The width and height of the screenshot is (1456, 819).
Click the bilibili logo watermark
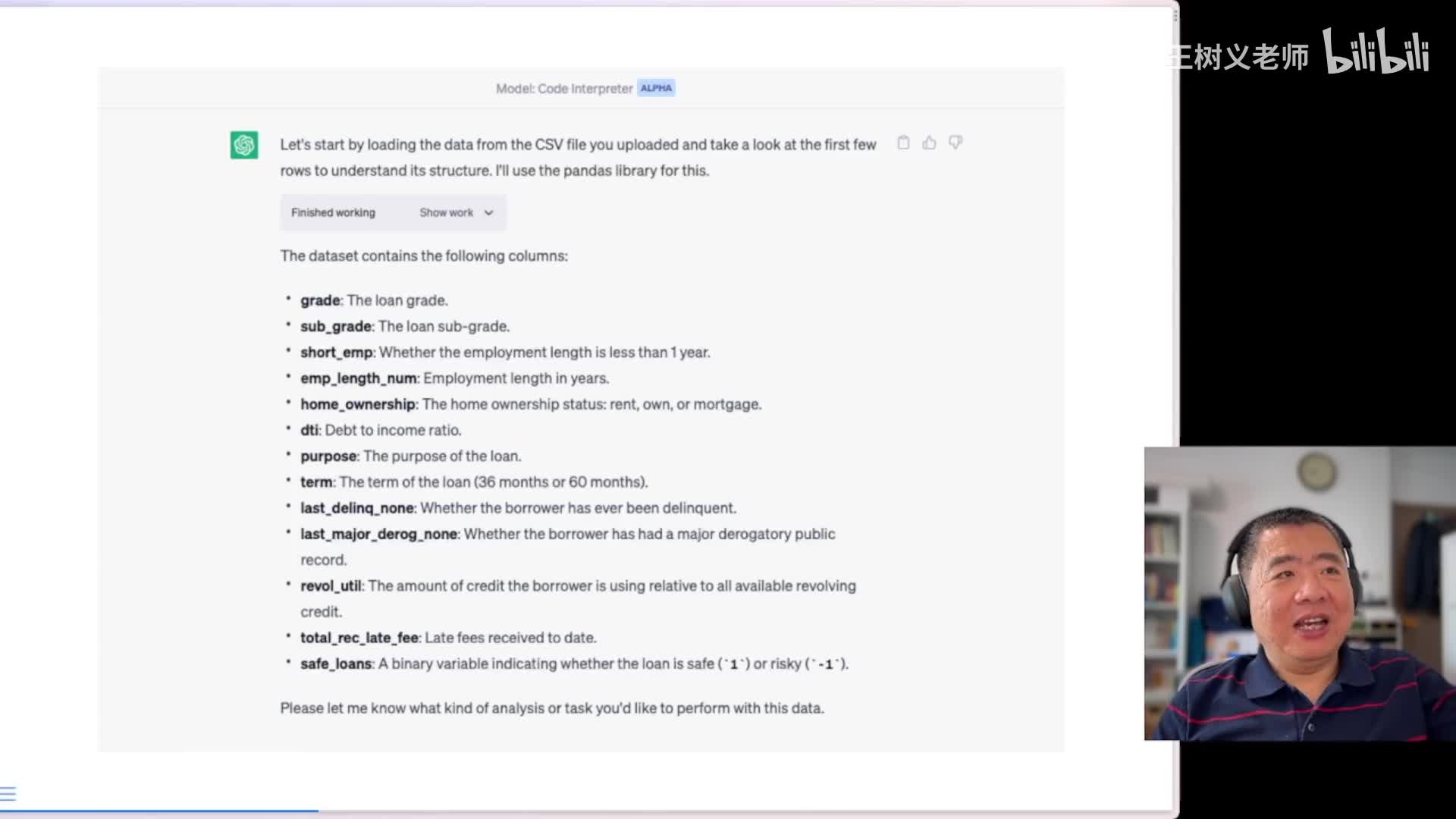(1376, 52)
